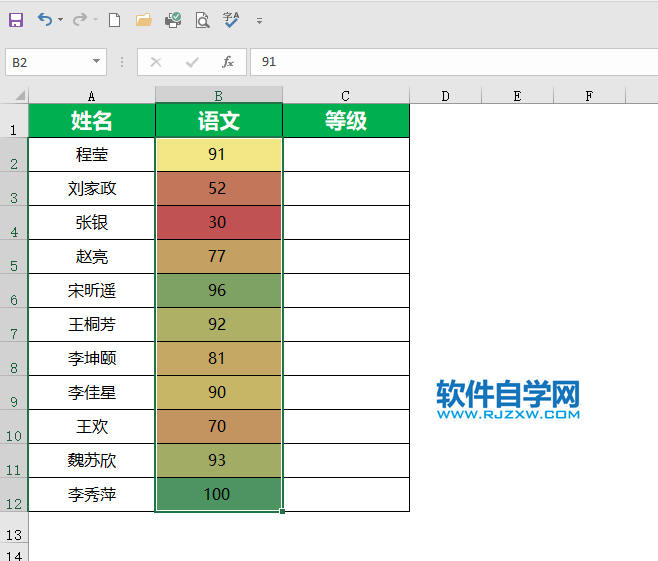This screenshot has height=561, width=658.
Task: Click the score cell 70
Action: 219,426
